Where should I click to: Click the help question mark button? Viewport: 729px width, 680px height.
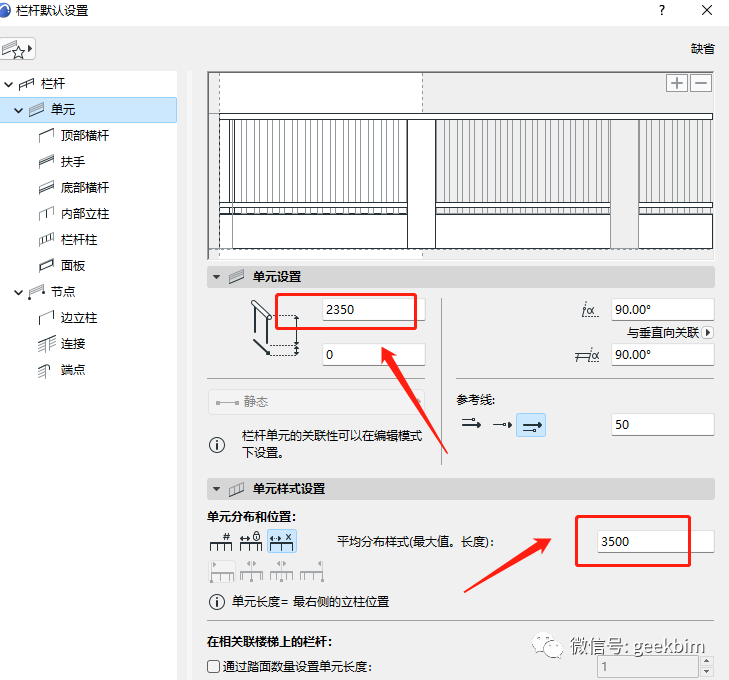click(661, 10)
